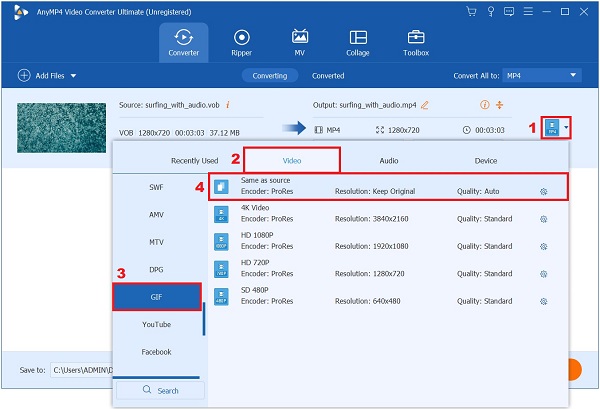This screenshot has width=600, height=409.
Task: View source file info icon
Action: [x=228, y=104]
